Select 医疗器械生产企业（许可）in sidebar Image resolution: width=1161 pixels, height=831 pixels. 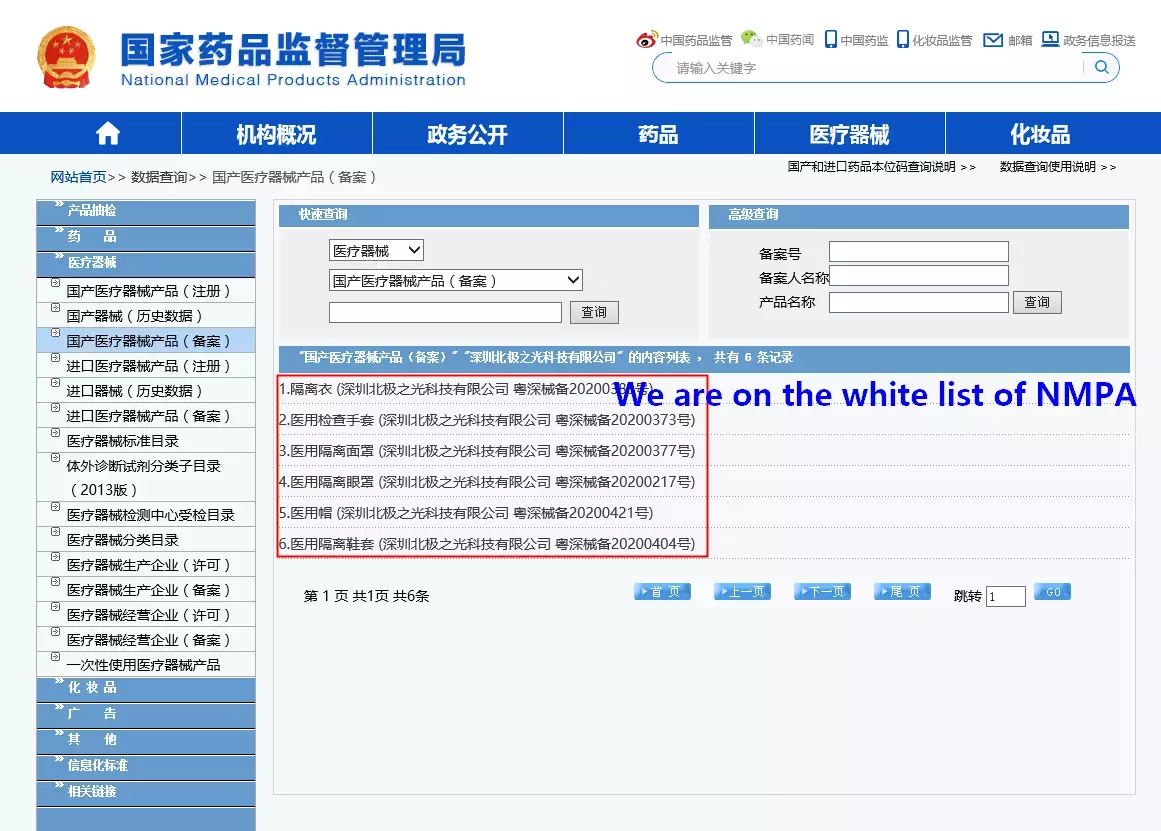[148, 565]
